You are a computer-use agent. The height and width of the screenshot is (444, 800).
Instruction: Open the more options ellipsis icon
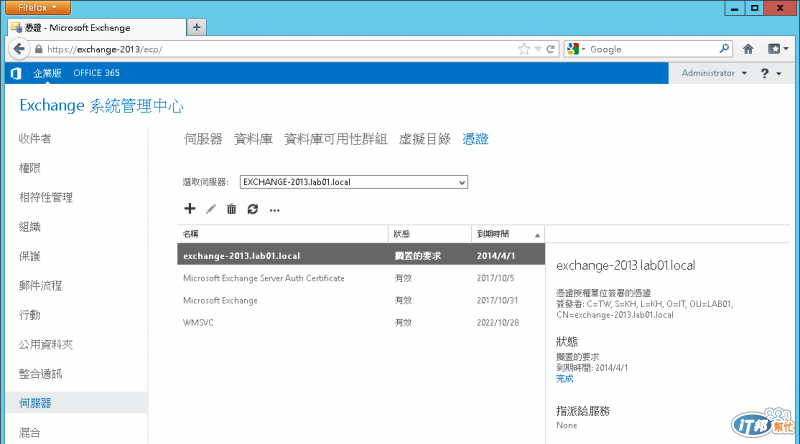pos(274,210)
